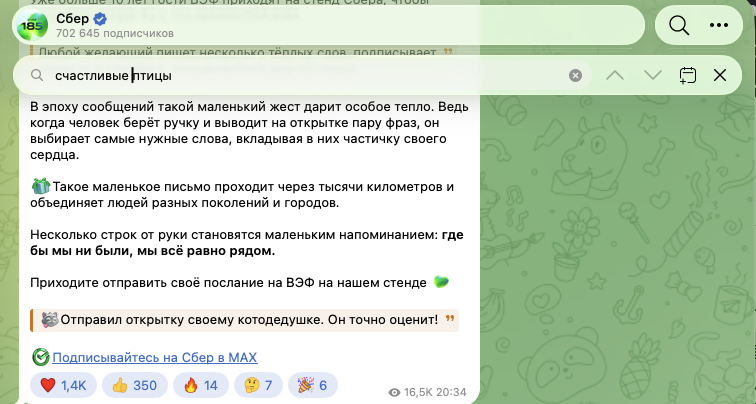This screenshot has height=404, width=756.
Task: Add heart reaction with 1,4K
Action: [x=63, y=385]
